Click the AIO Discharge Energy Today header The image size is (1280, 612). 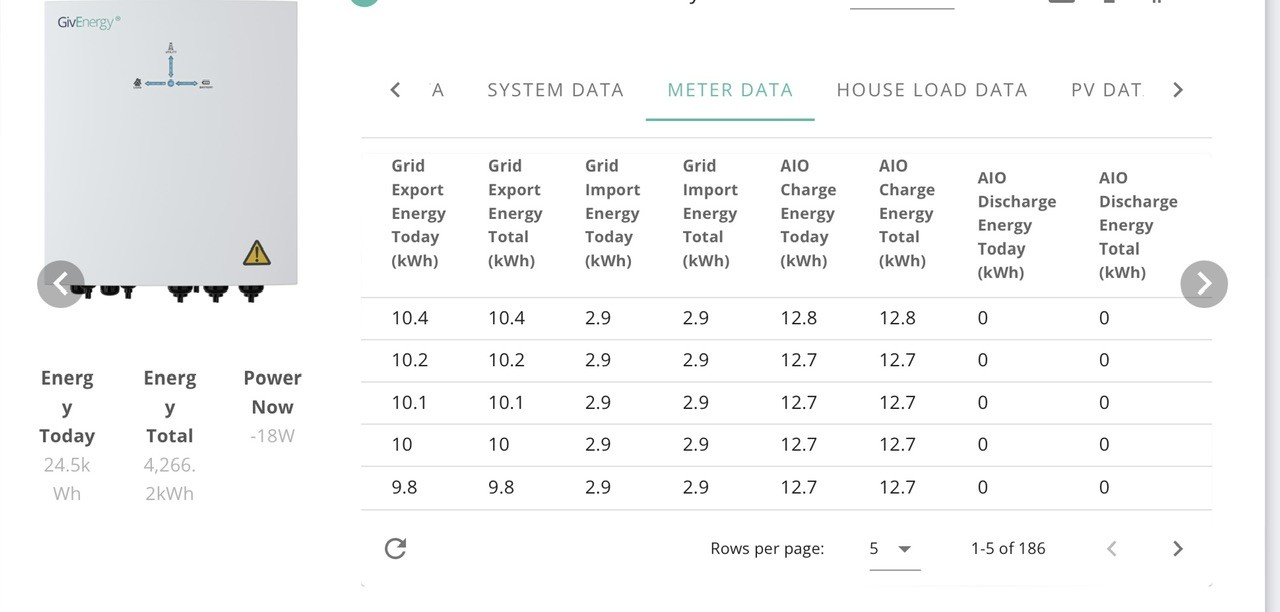pos(1017,225)
